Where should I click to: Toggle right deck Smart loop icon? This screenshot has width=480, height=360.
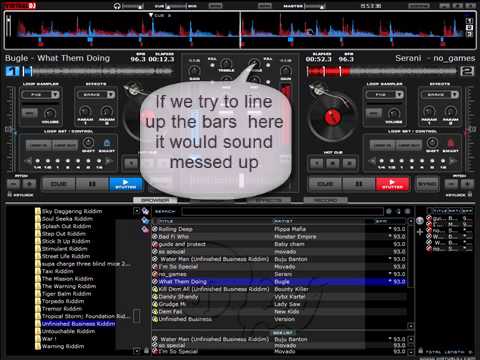coord(451,143)
